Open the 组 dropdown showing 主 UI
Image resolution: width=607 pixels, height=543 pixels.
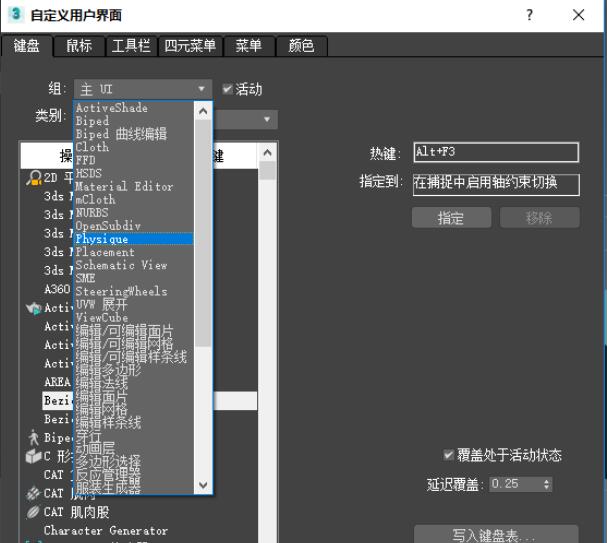(x=143, y=89)
